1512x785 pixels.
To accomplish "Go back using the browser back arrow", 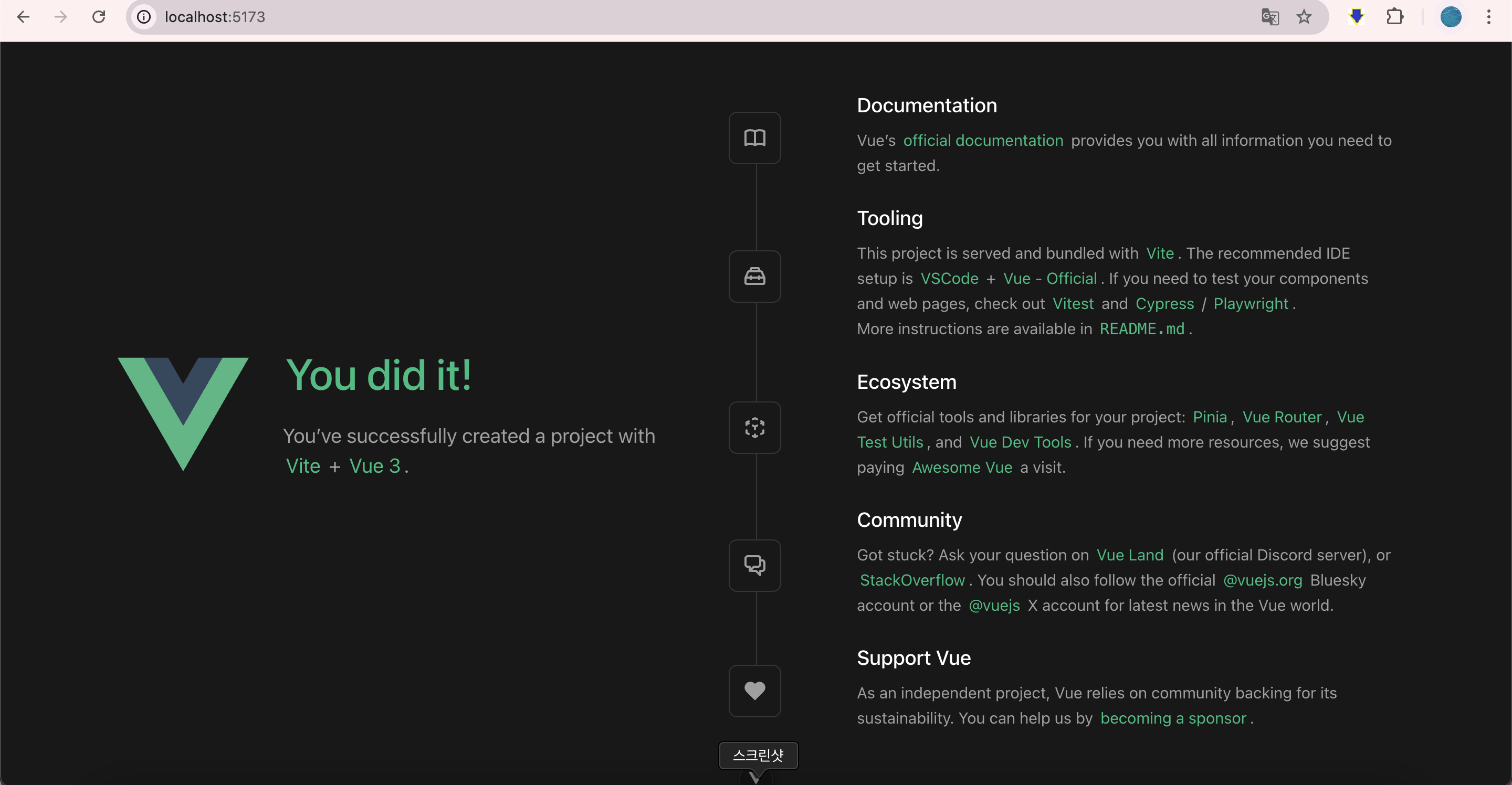I will [x=24, y=17].
